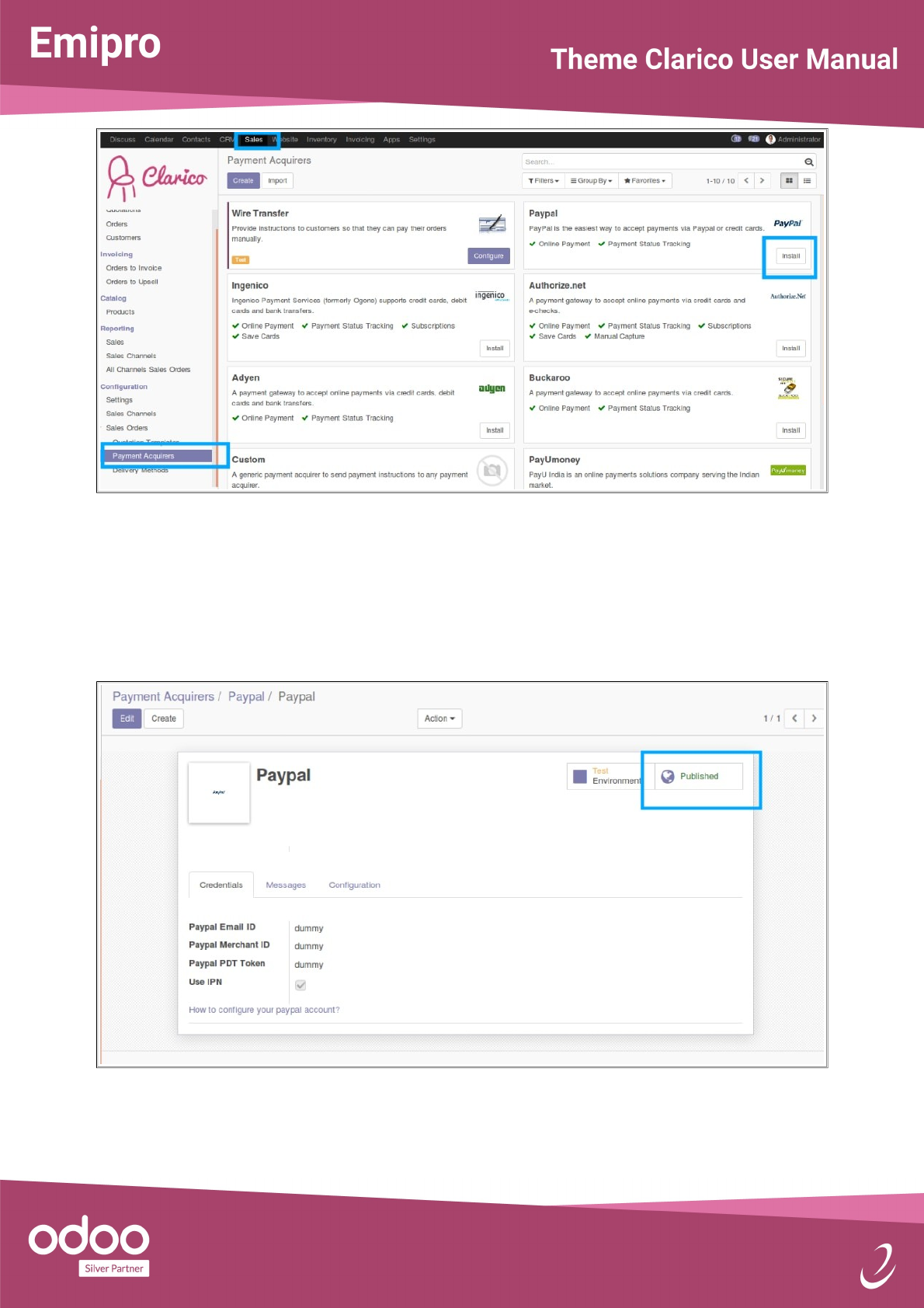Click Install on the Ingenico card
The image size is (924, 1308).
tap(495, 349)
